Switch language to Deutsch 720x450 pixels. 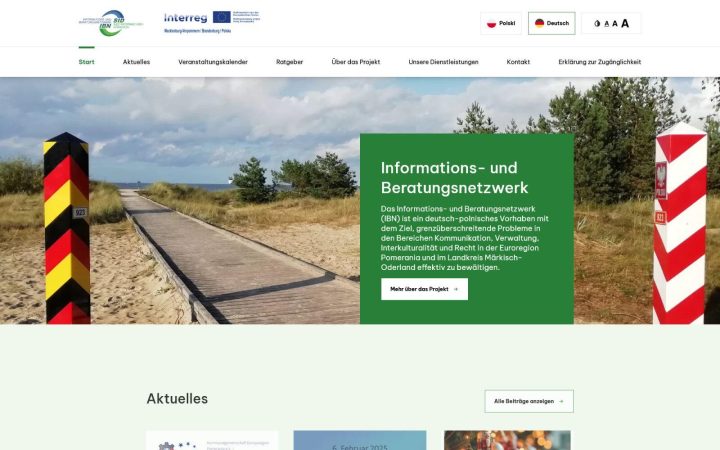551,23
